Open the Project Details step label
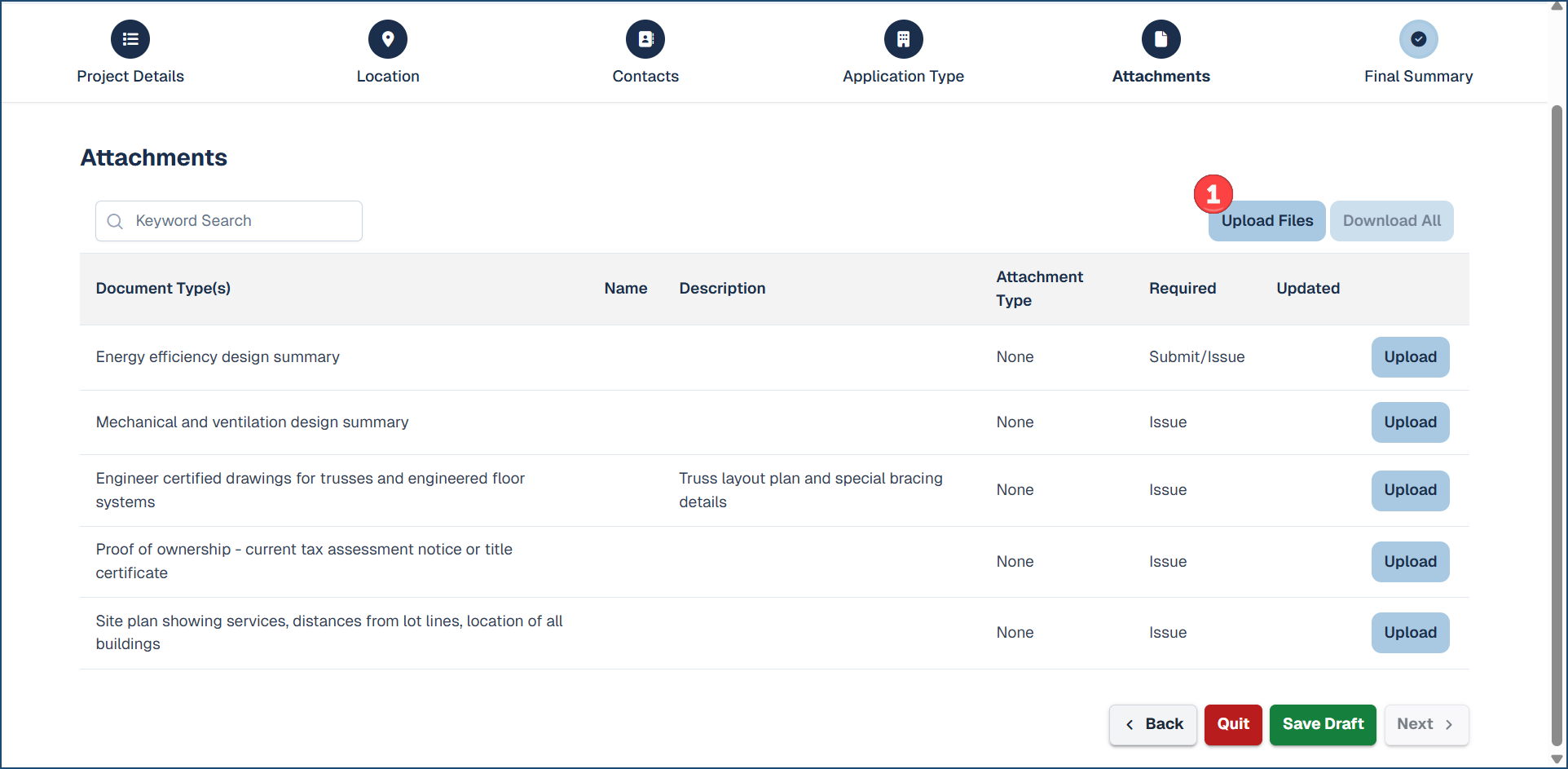 coord(130,77)
